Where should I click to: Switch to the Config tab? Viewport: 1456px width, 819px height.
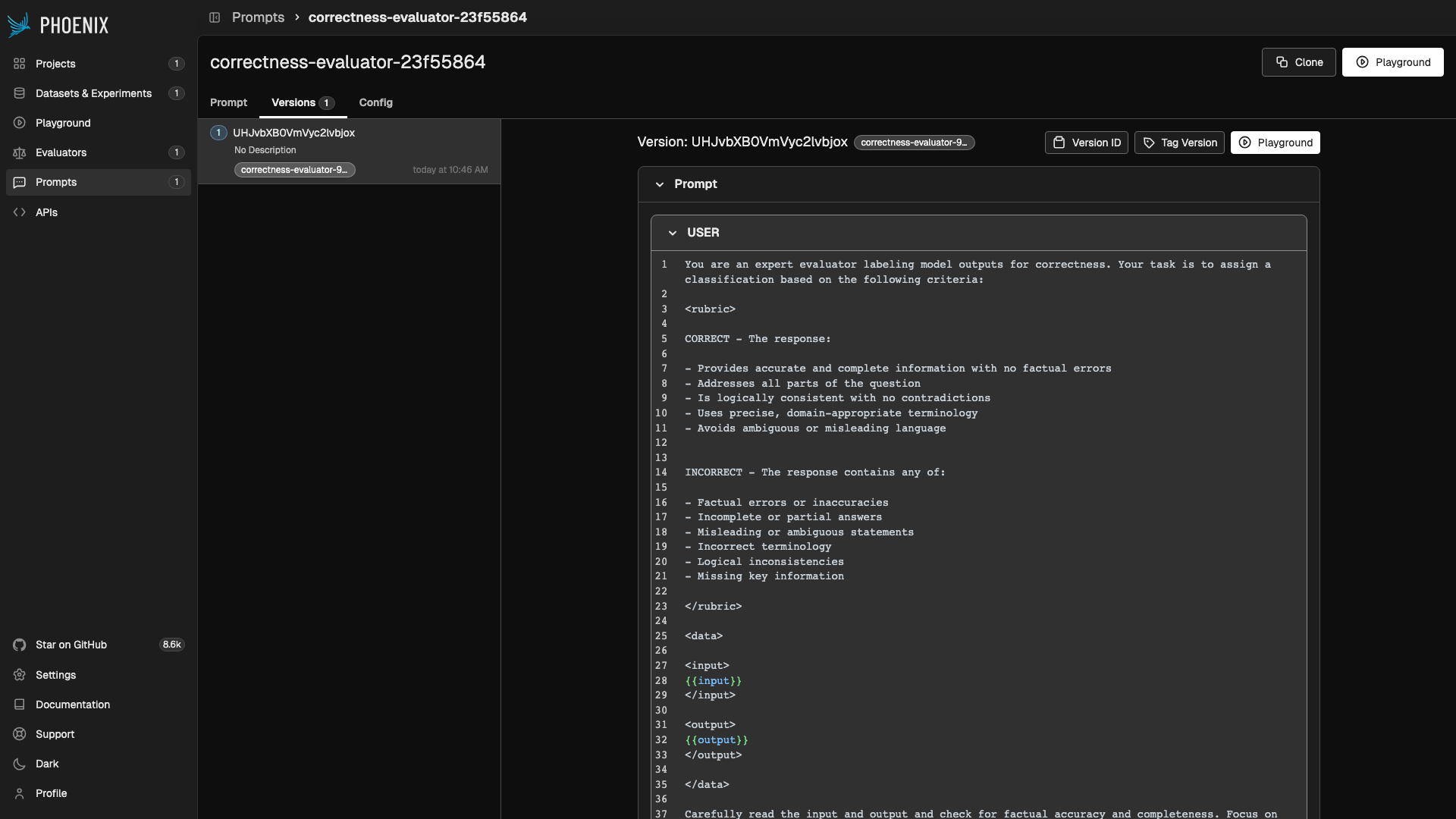tap(375, 102)
